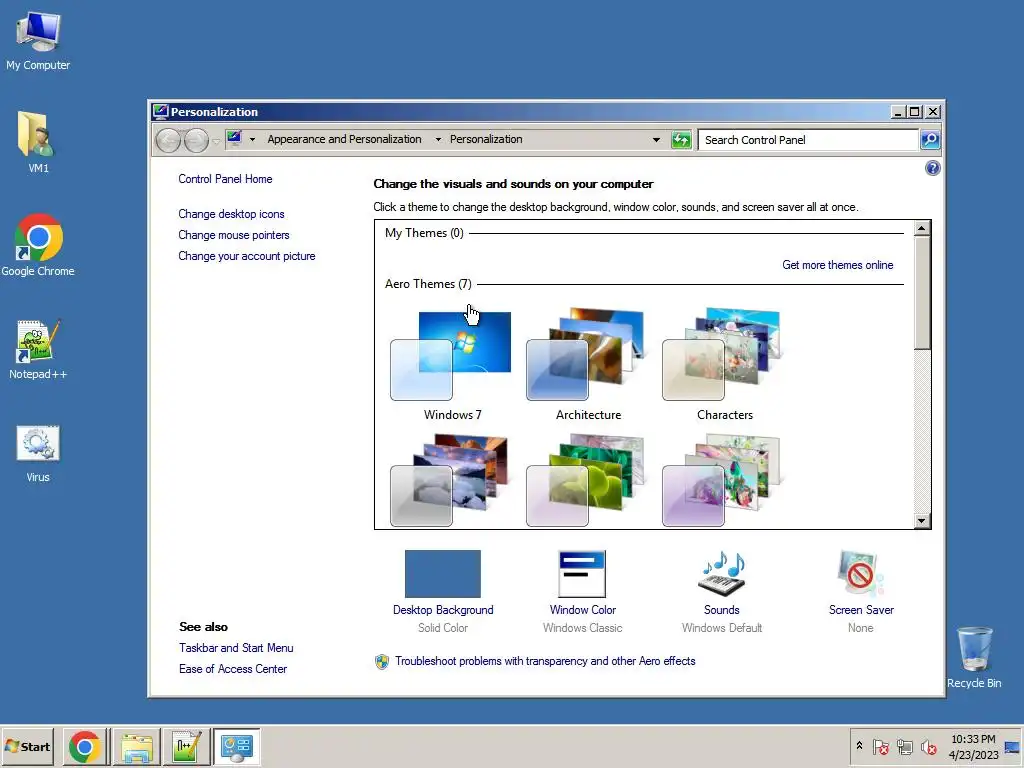
Task: Open Control Panel Home link
Action: pos(225,179)
